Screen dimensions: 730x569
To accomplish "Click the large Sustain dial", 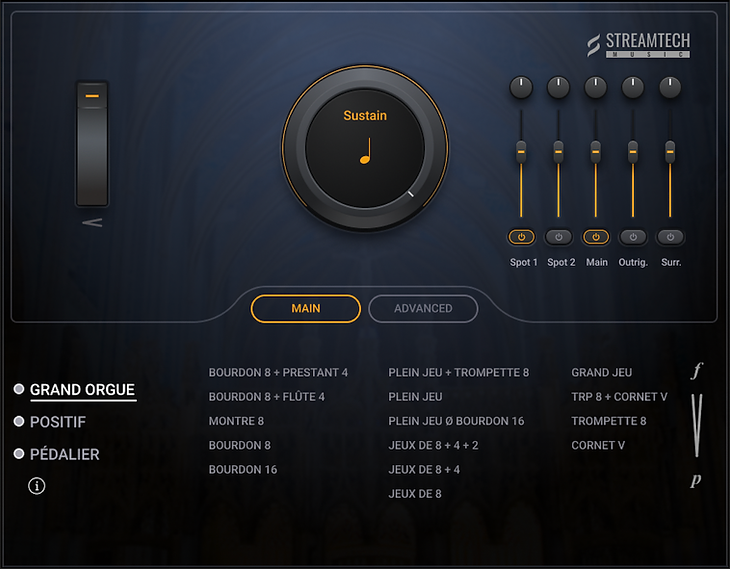I will (365, 149).
